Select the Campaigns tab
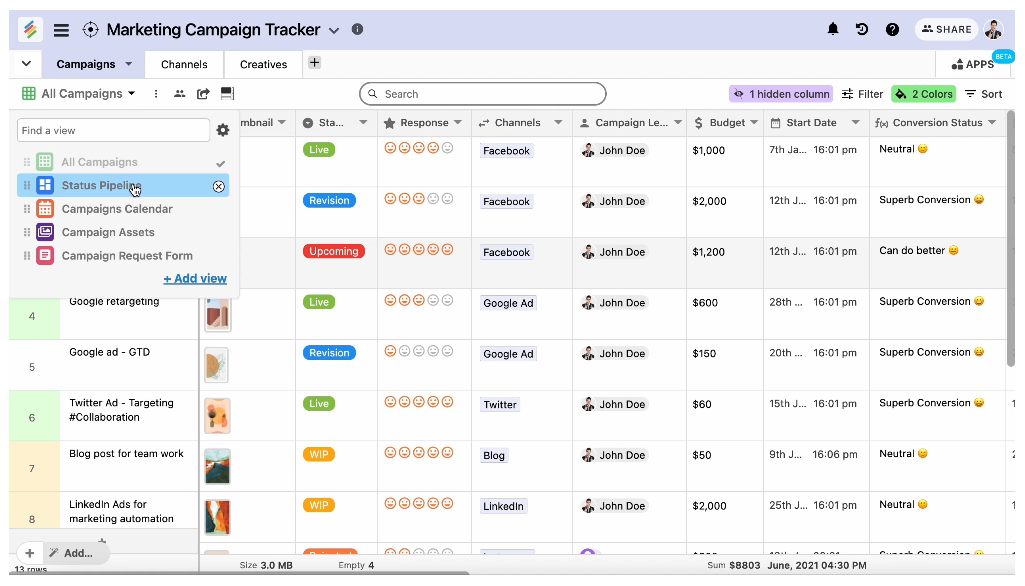1025x586 pixels. (x=86, y=64)
